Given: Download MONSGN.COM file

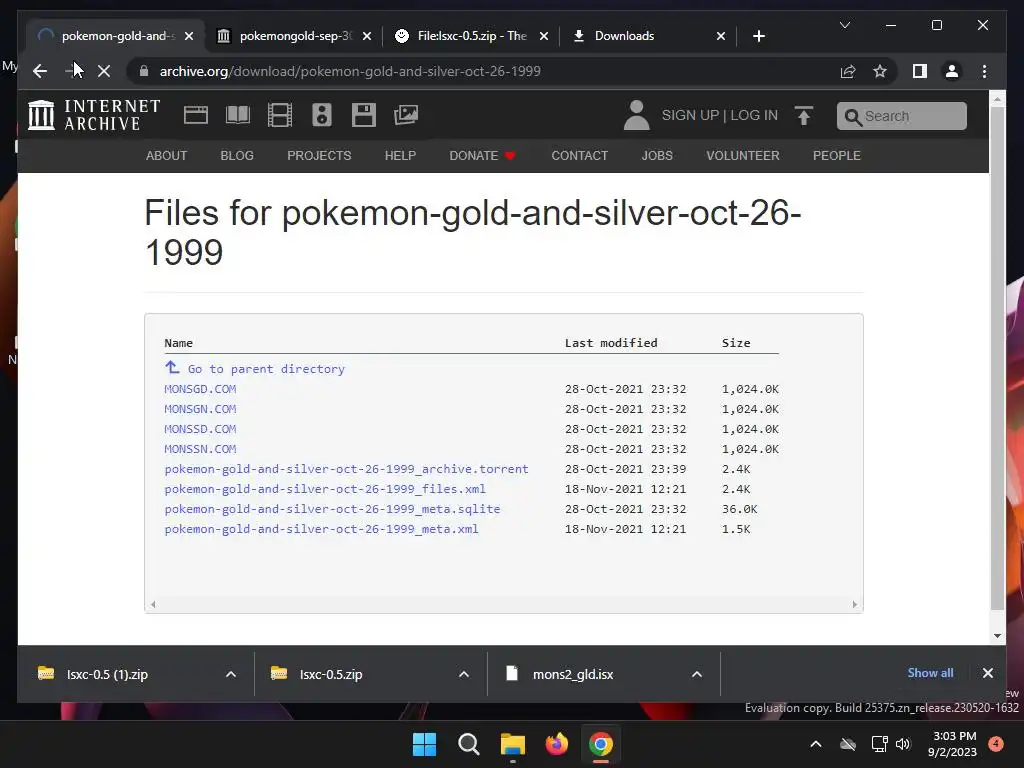Looking at the screenshot, I should click(x=200, y=409).
